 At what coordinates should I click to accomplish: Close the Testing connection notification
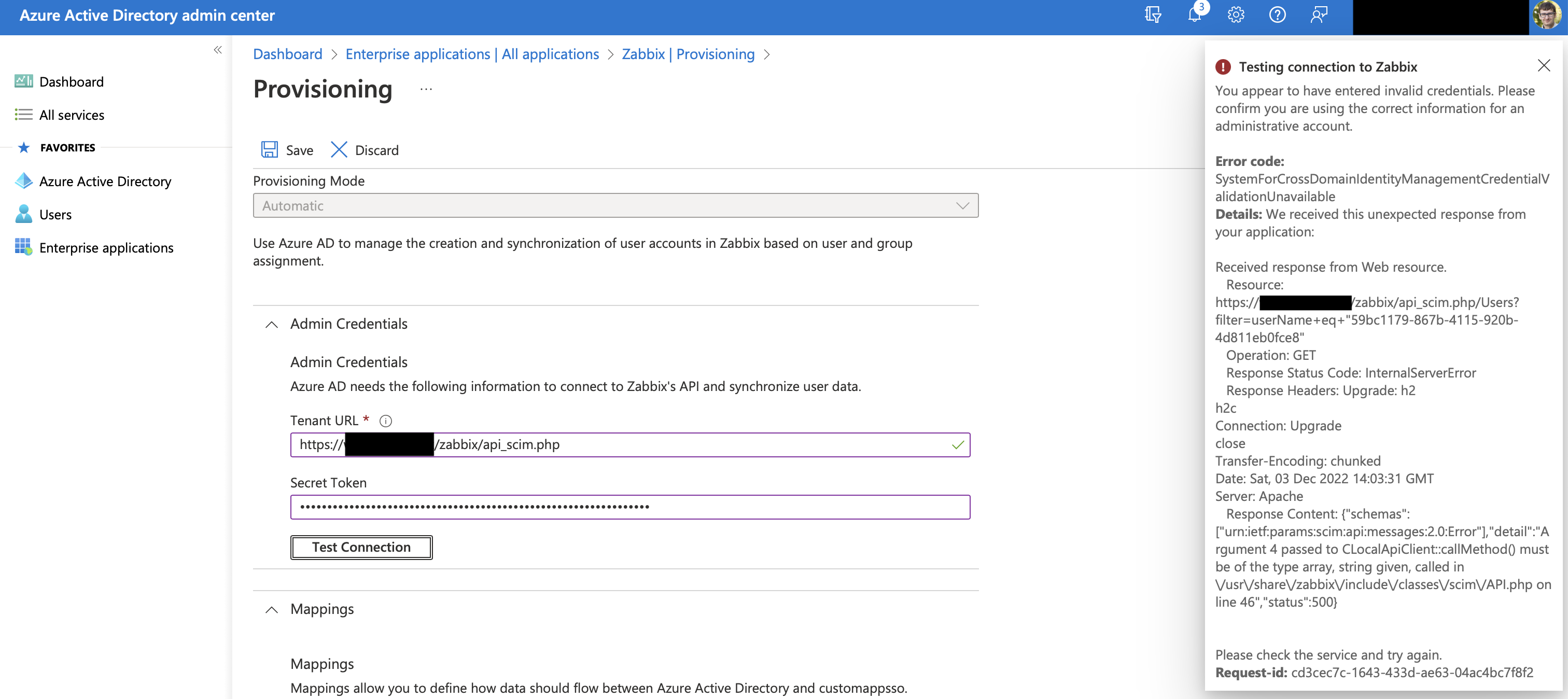tap(1544, 66)
